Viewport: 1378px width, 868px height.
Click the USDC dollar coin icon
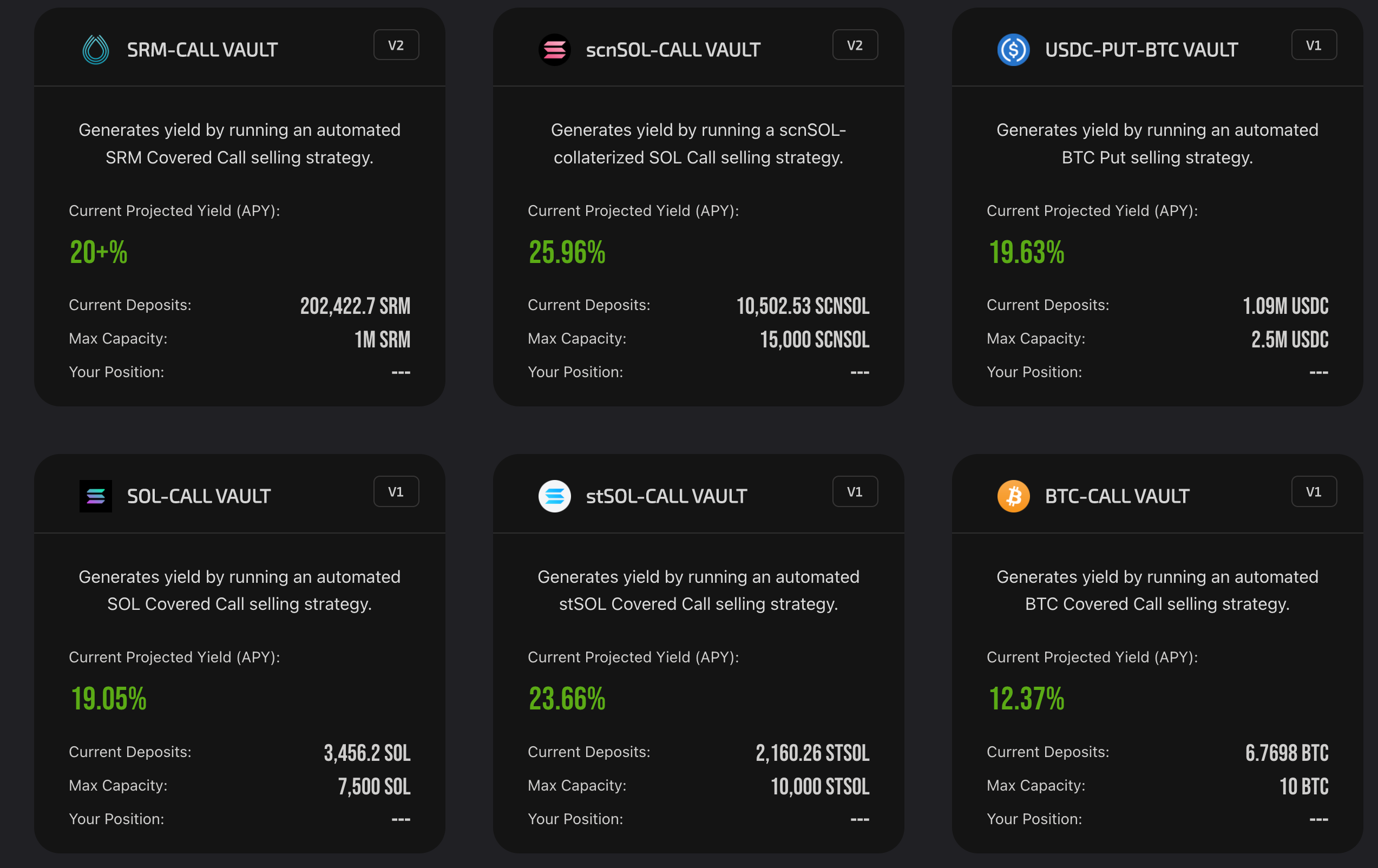(x=1013, y=50)
